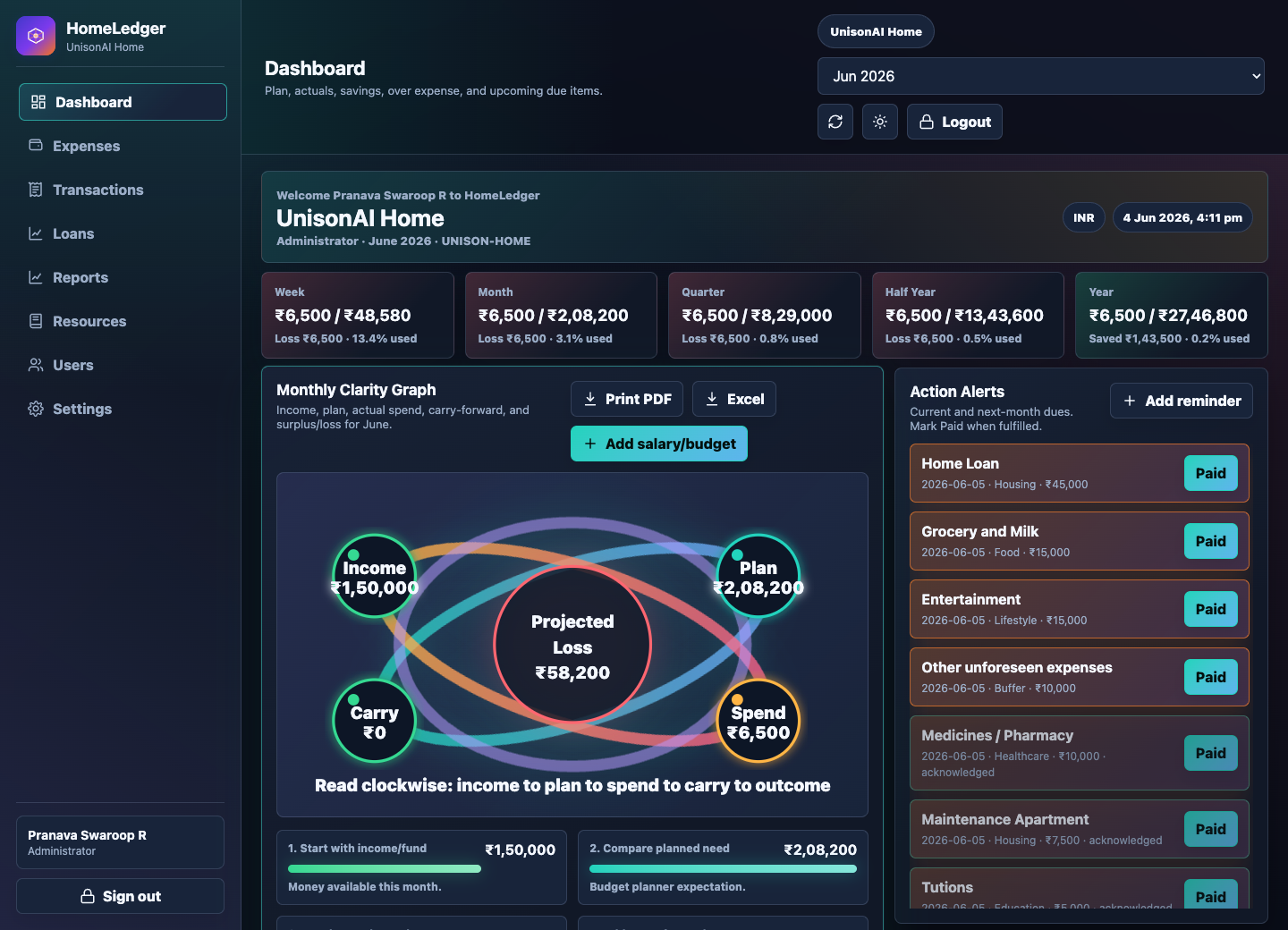The image size is (1288, 930).
Task: Mark Grocery and Milk as Paid
Action: tap(1211, 541)
